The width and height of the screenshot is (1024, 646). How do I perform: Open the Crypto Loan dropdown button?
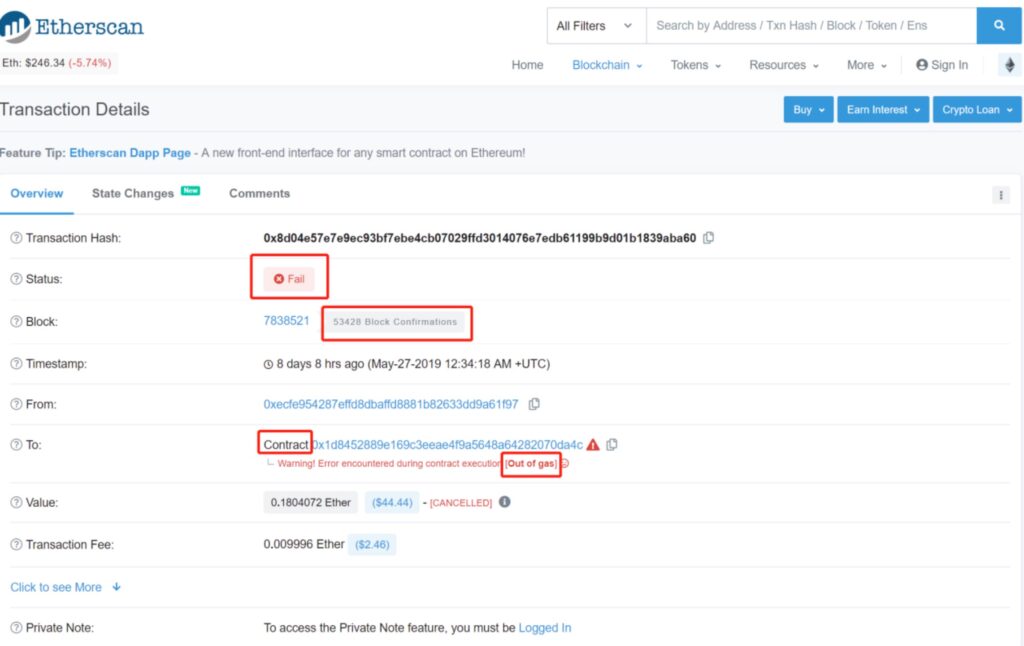coord(977,110)
